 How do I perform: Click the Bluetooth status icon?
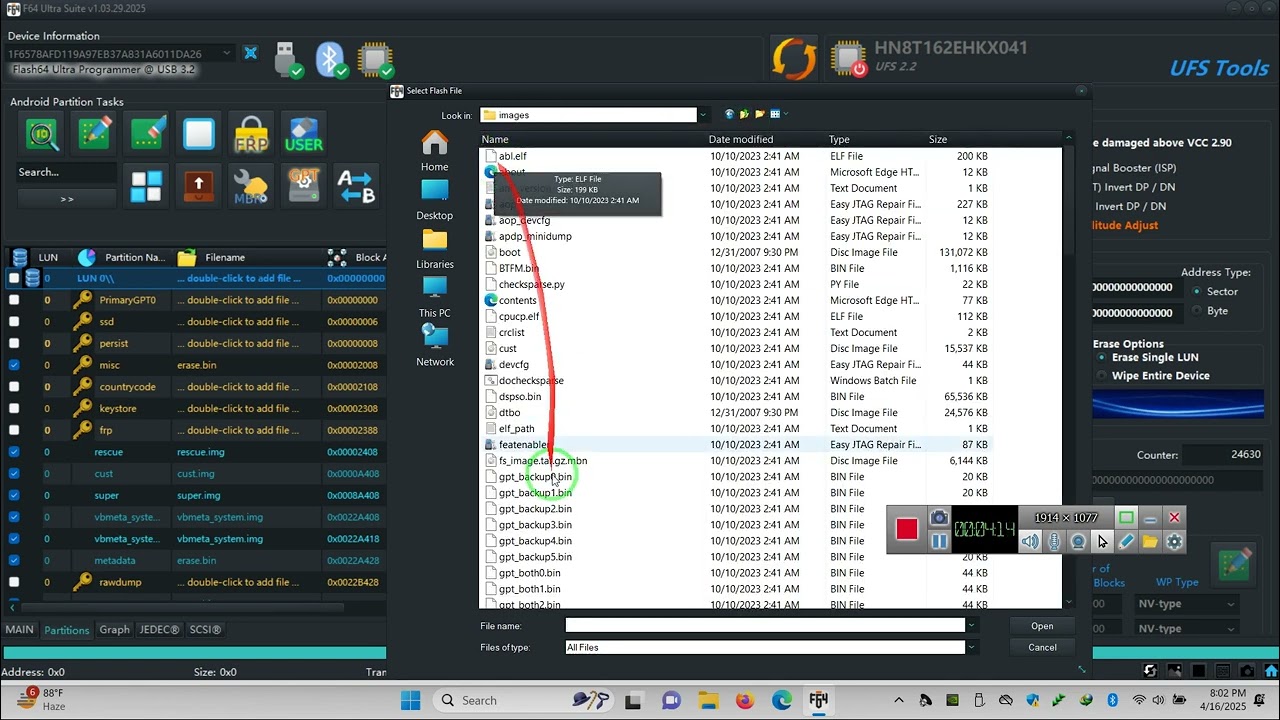[x=331, y=59]
